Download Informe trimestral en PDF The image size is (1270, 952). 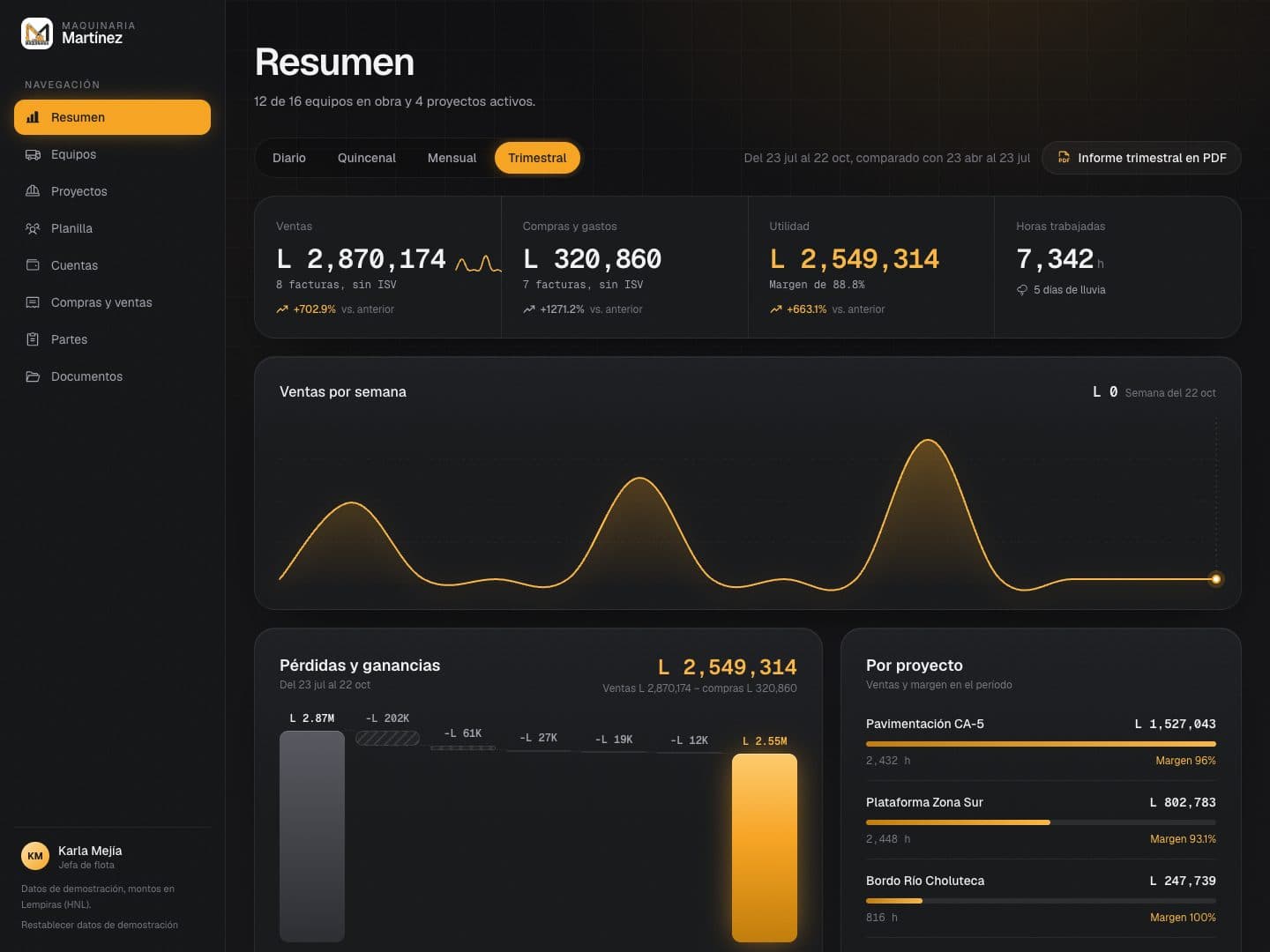pyautogui.click(x=1141, y=158)
